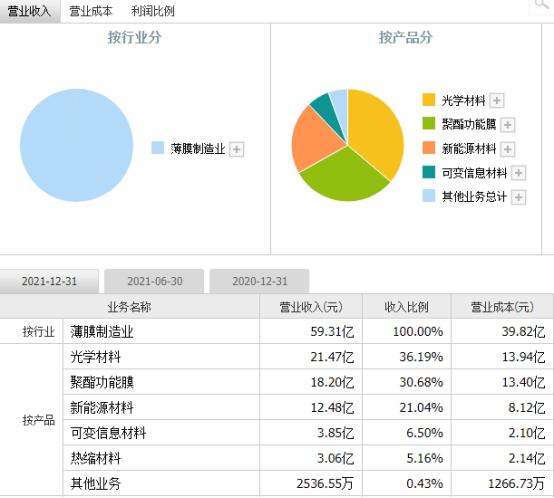This screenshot has width=554, height=498.
Task: Select the 利润比例 tab
Action: [153, 11]
